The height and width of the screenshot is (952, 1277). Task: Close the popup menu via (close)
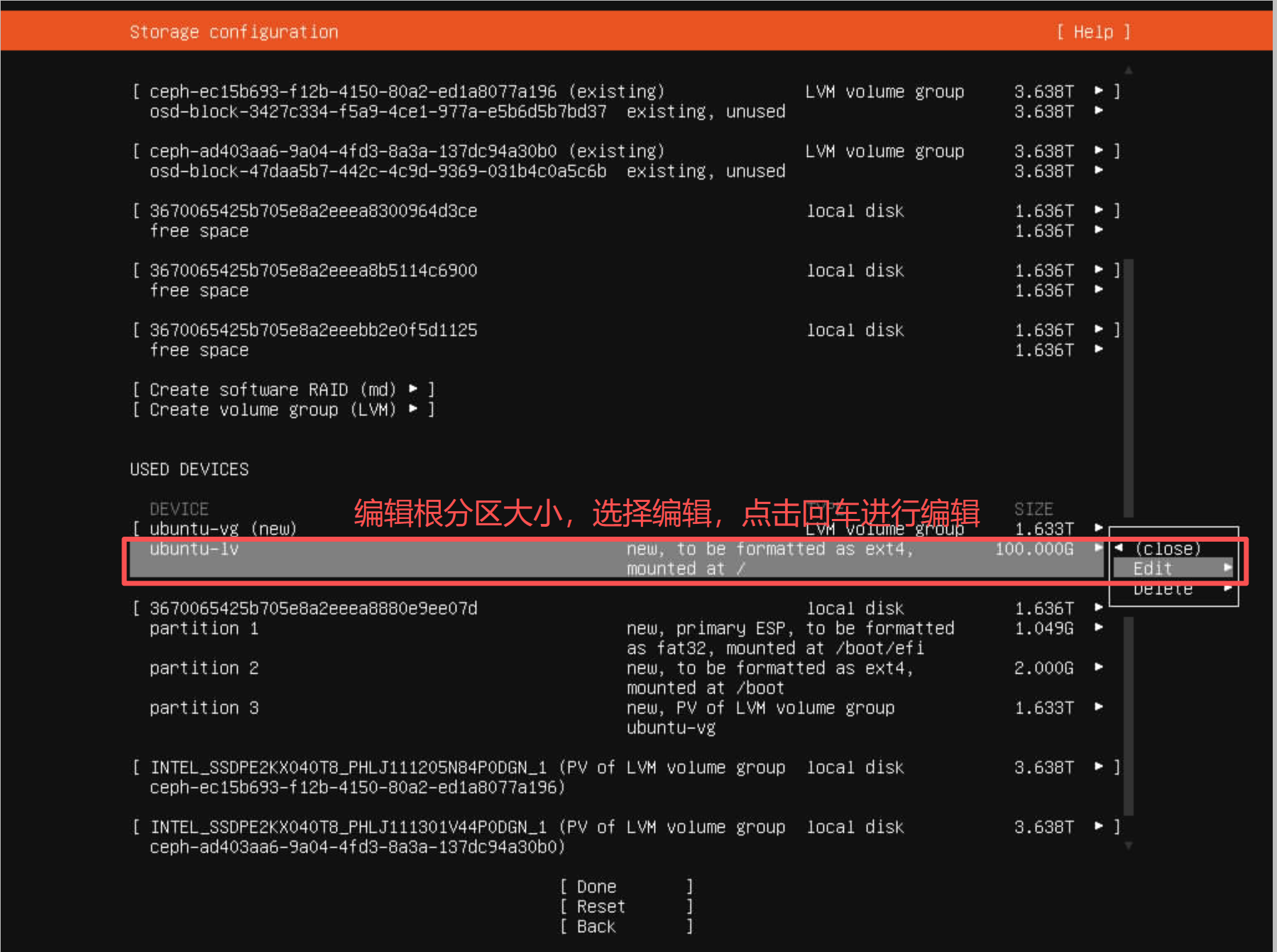(x=1167, y=548)
